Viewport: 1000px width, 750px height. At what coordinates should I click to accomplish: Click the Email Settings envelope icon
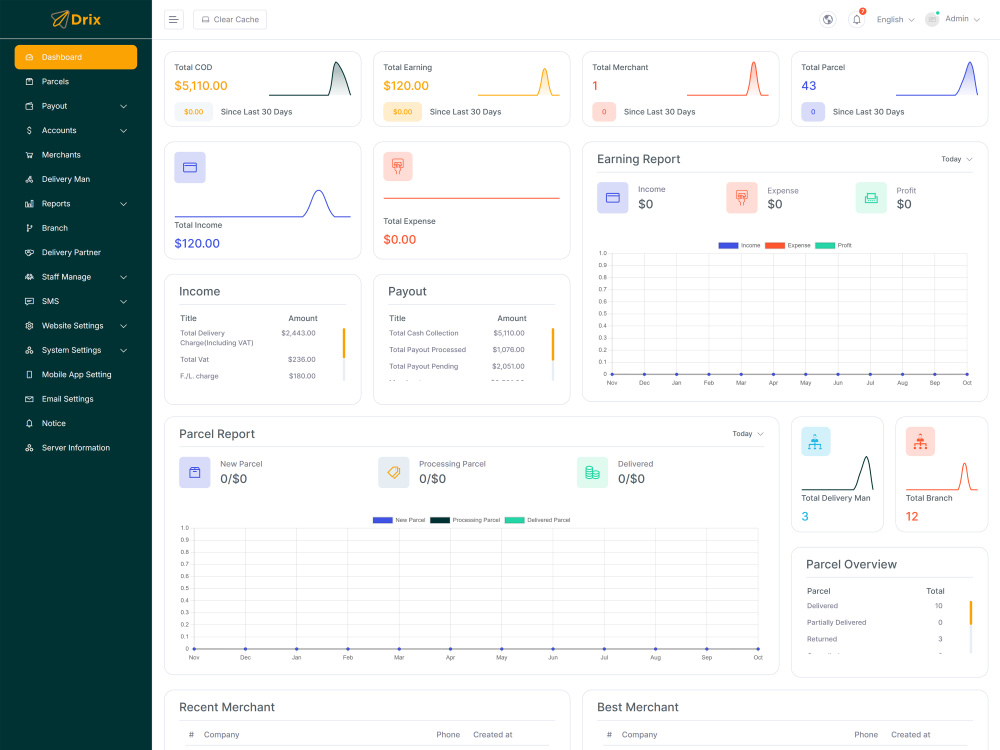pyautogui.click(x=29, y=399)
